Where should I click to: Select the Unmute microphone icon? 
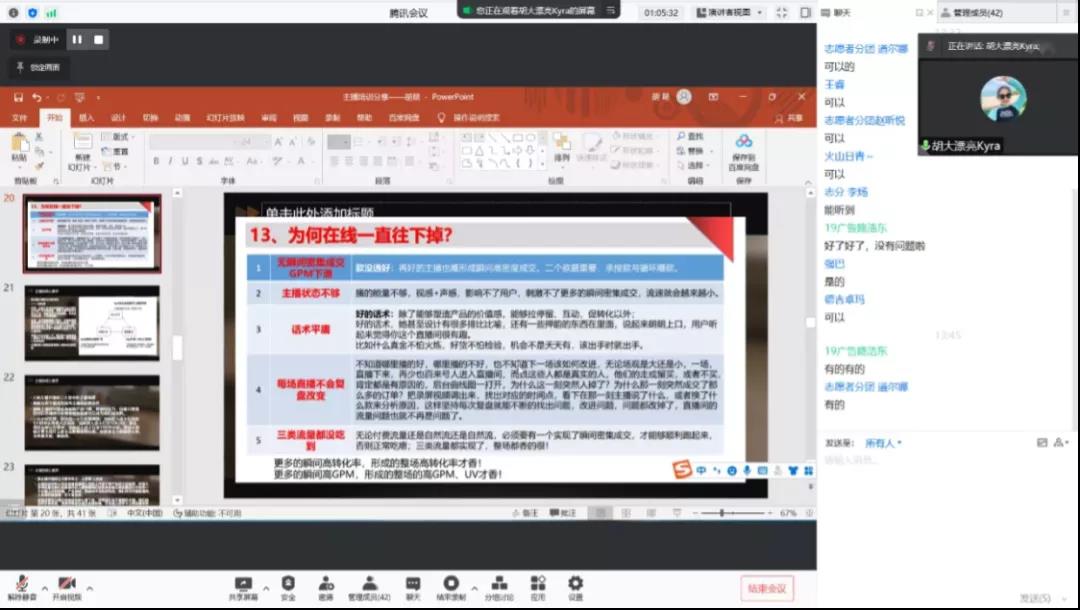click(23, 585)
